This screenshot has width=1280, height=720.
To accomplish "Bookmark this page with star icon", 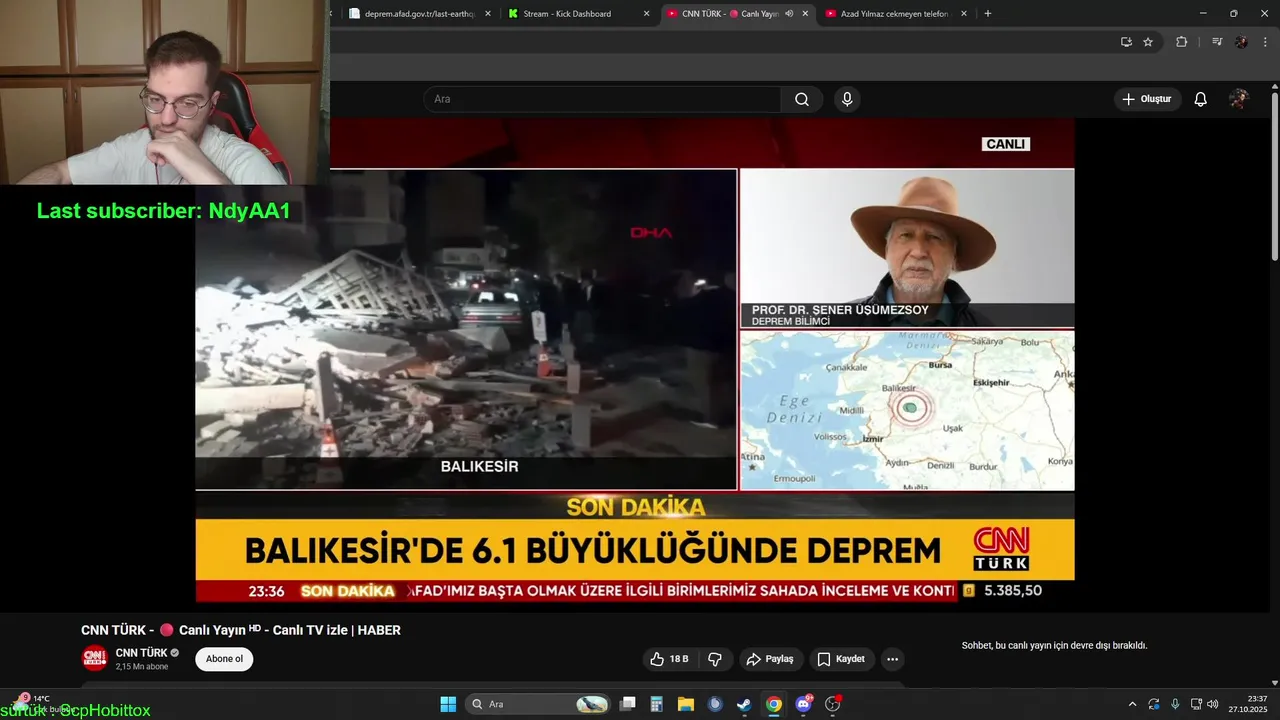I will 1148,42.
